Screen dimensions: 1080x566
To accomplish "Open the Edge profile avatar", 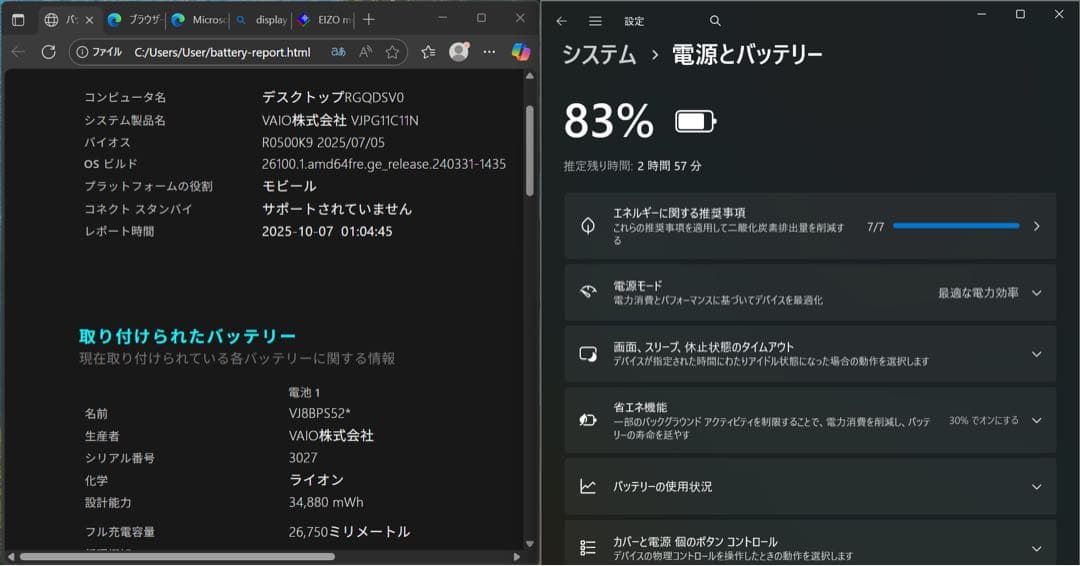I will click(459, 52).
